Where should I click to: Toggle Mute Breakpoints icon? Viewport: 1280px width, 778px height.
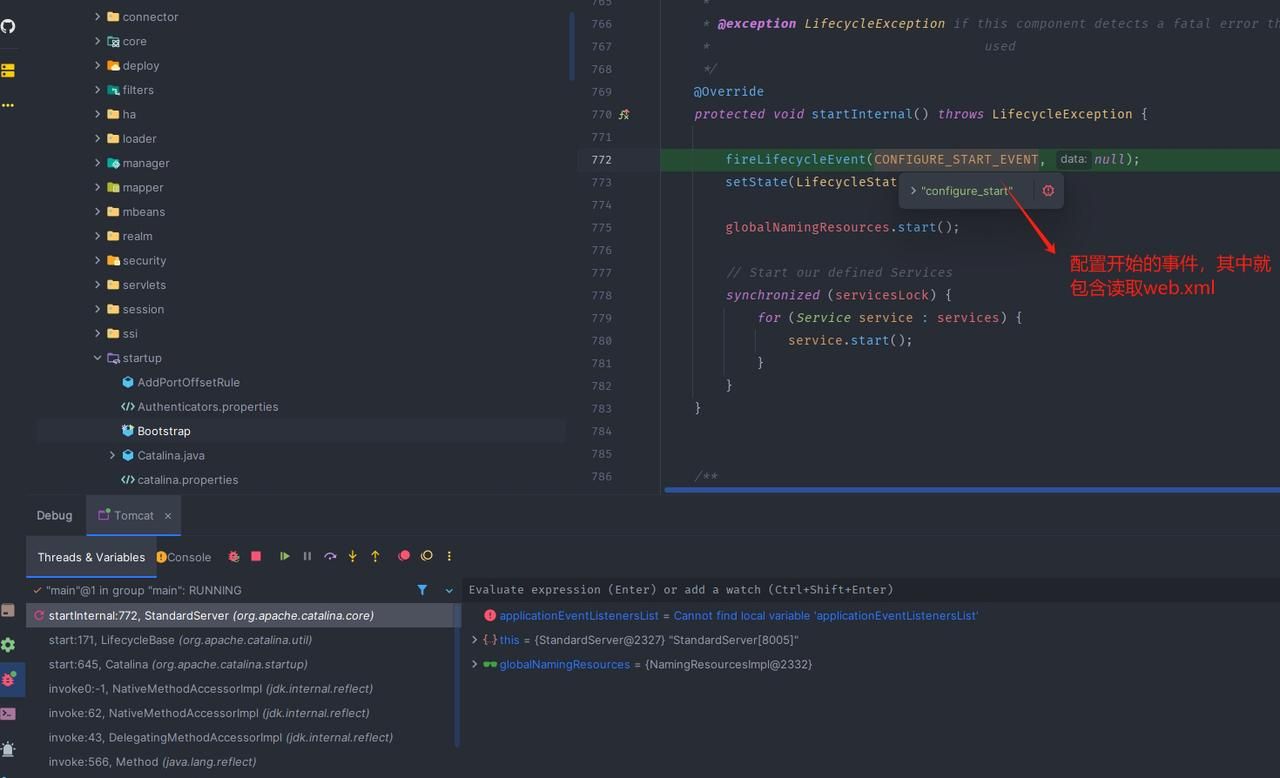pyautogui.click(x=427, y=556)
